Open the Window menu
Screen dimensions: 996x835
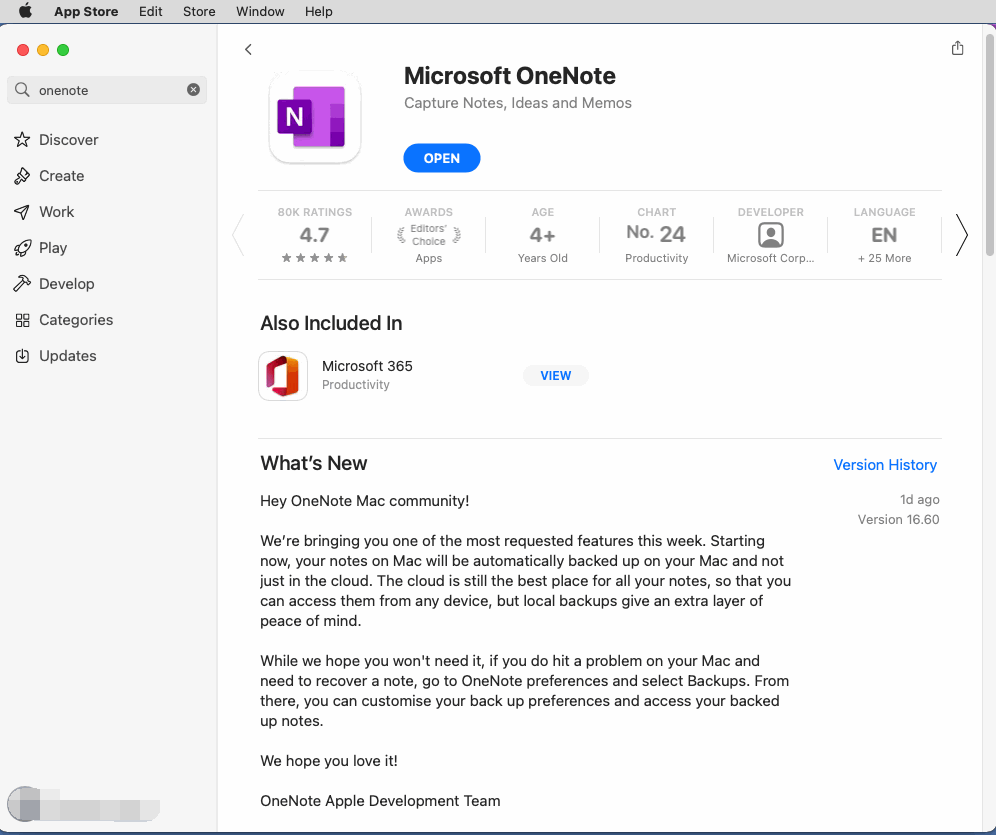260,11
